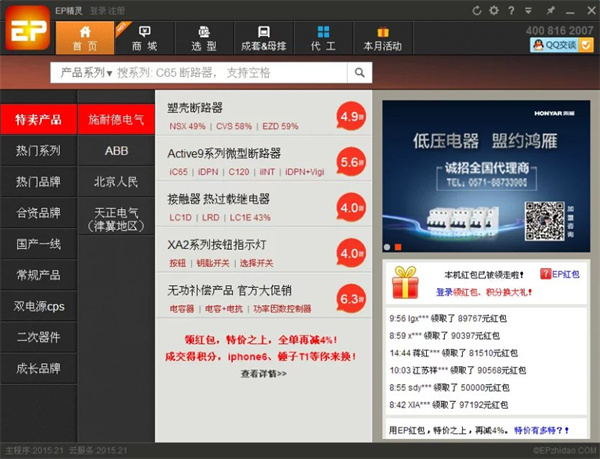Select 成长品牌 category
This screenshot has width=600, height=459.
[x=38, y=368]
